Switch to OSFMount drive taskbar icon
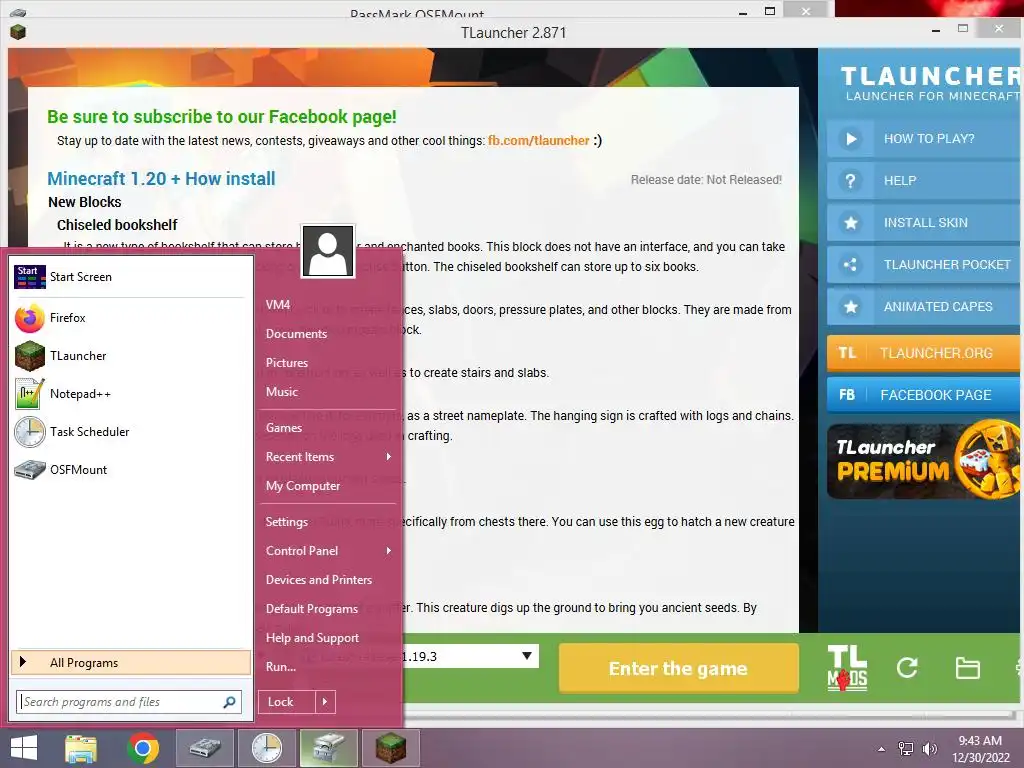 coord(205,748)
